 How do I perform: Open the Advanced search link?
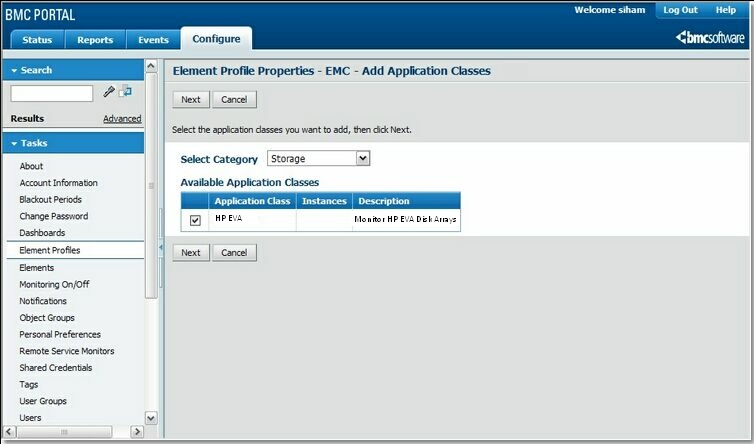click(122, 119)
